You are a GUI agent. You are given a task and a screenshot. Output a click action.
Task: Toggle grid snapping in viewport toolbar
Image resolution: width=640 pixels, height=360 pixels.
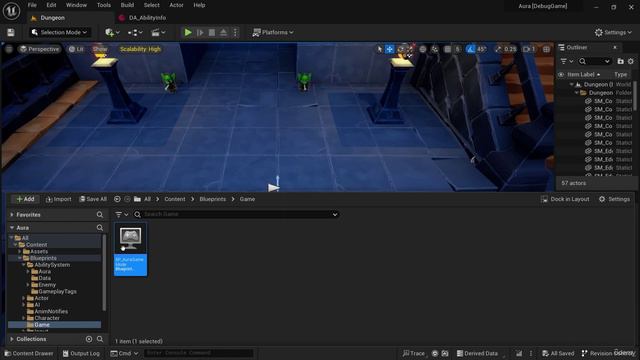click(448, 49)
